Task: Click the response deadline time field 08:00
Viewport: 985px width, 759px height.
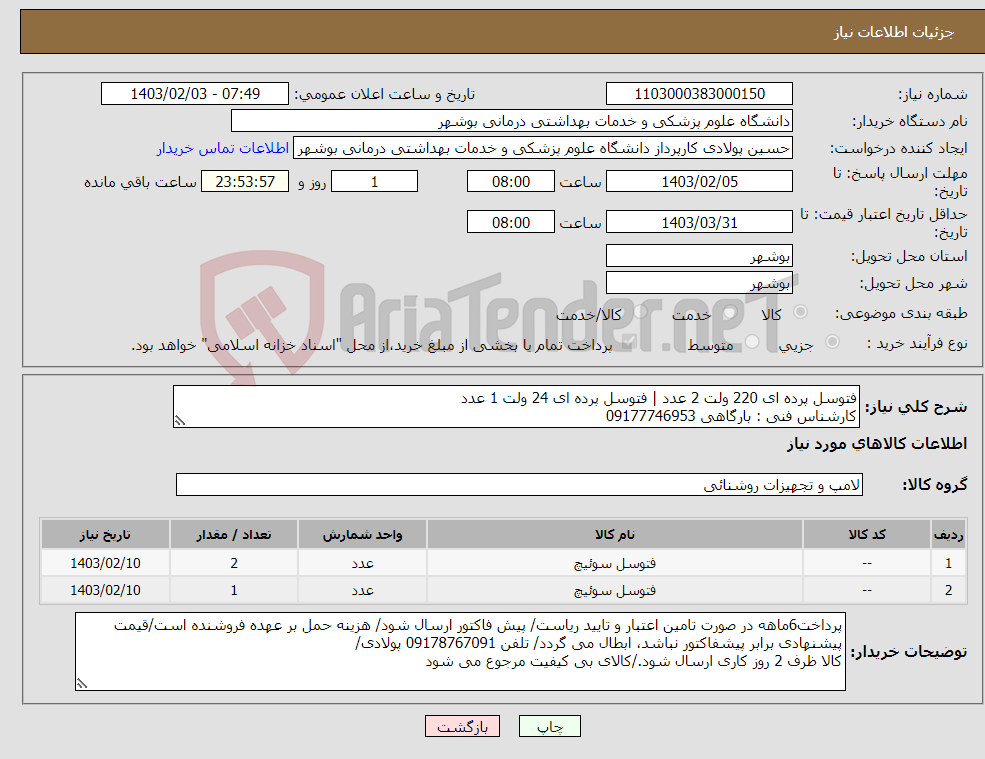Action: [x=511, y=182]
